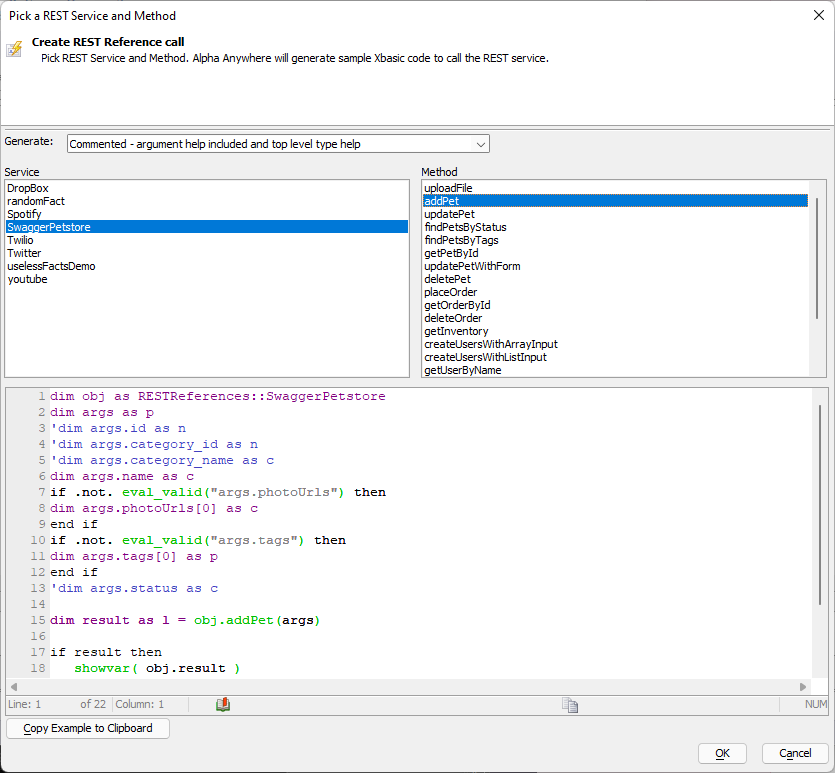Click code line 6 dim args.name
835x773 pixels.
[x=122, y=476]
